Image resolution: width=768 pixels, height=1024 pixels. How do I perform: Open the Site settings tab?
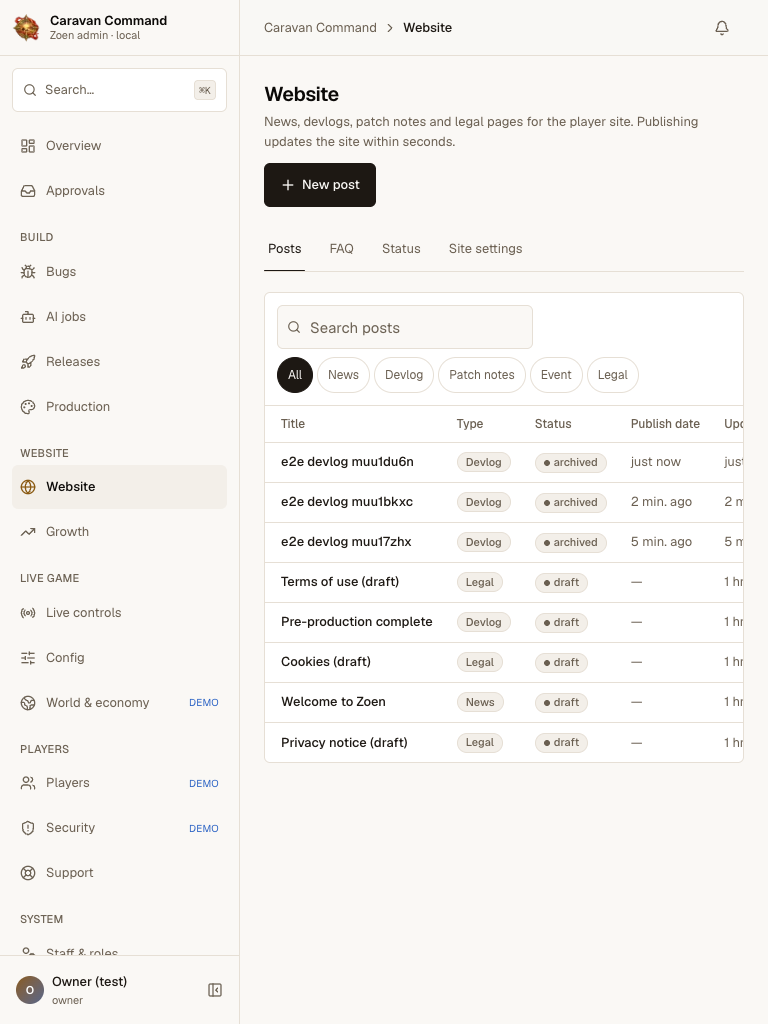click(x=485, y=249)
